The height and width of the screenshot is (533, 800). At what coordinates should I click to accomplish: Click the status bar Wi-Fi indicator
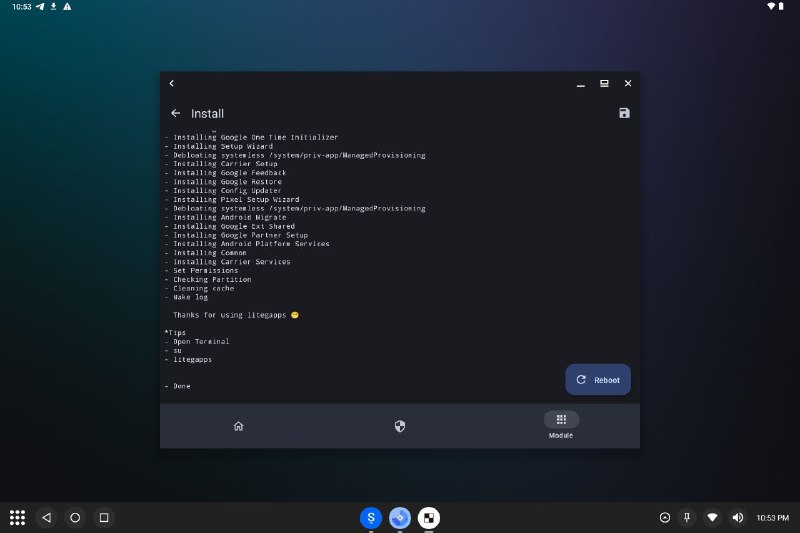(x=771, y=7)
